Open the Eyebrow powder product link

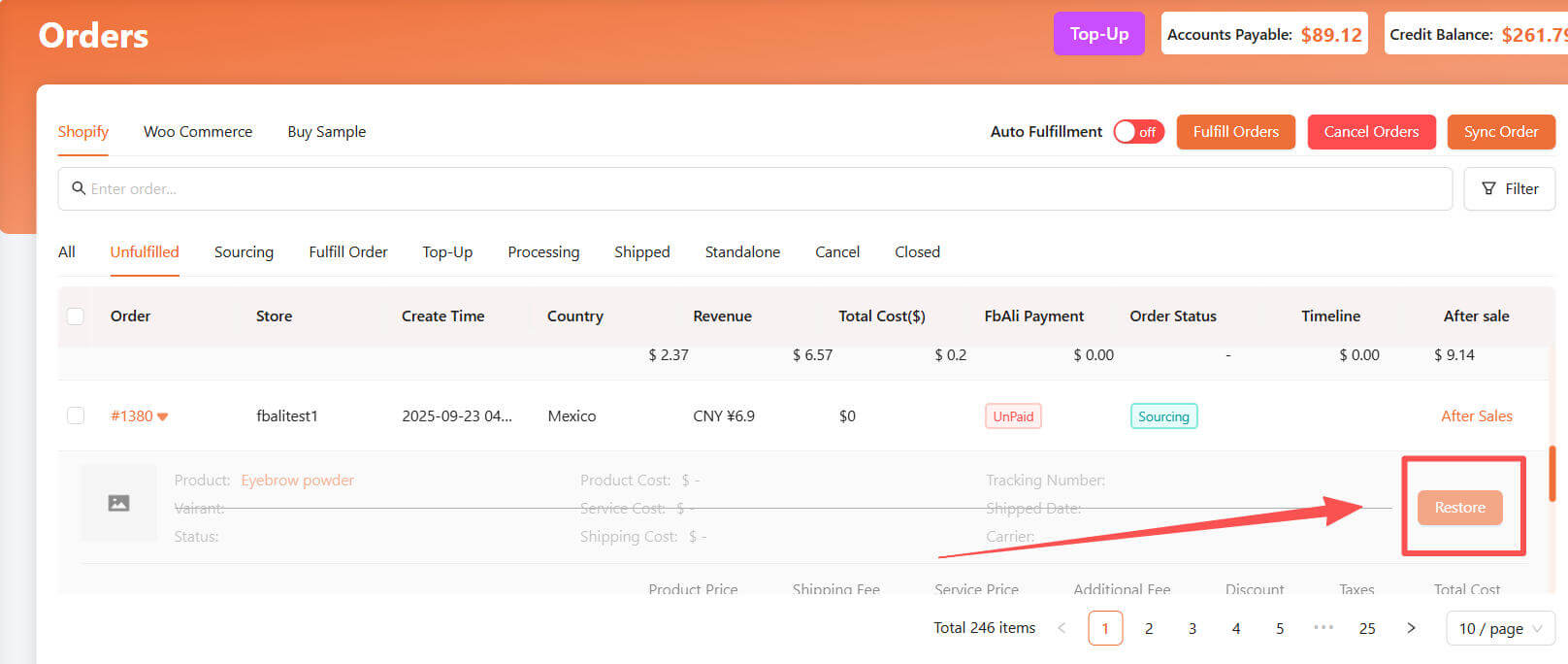pyautogui.click(x=297, y=481)
